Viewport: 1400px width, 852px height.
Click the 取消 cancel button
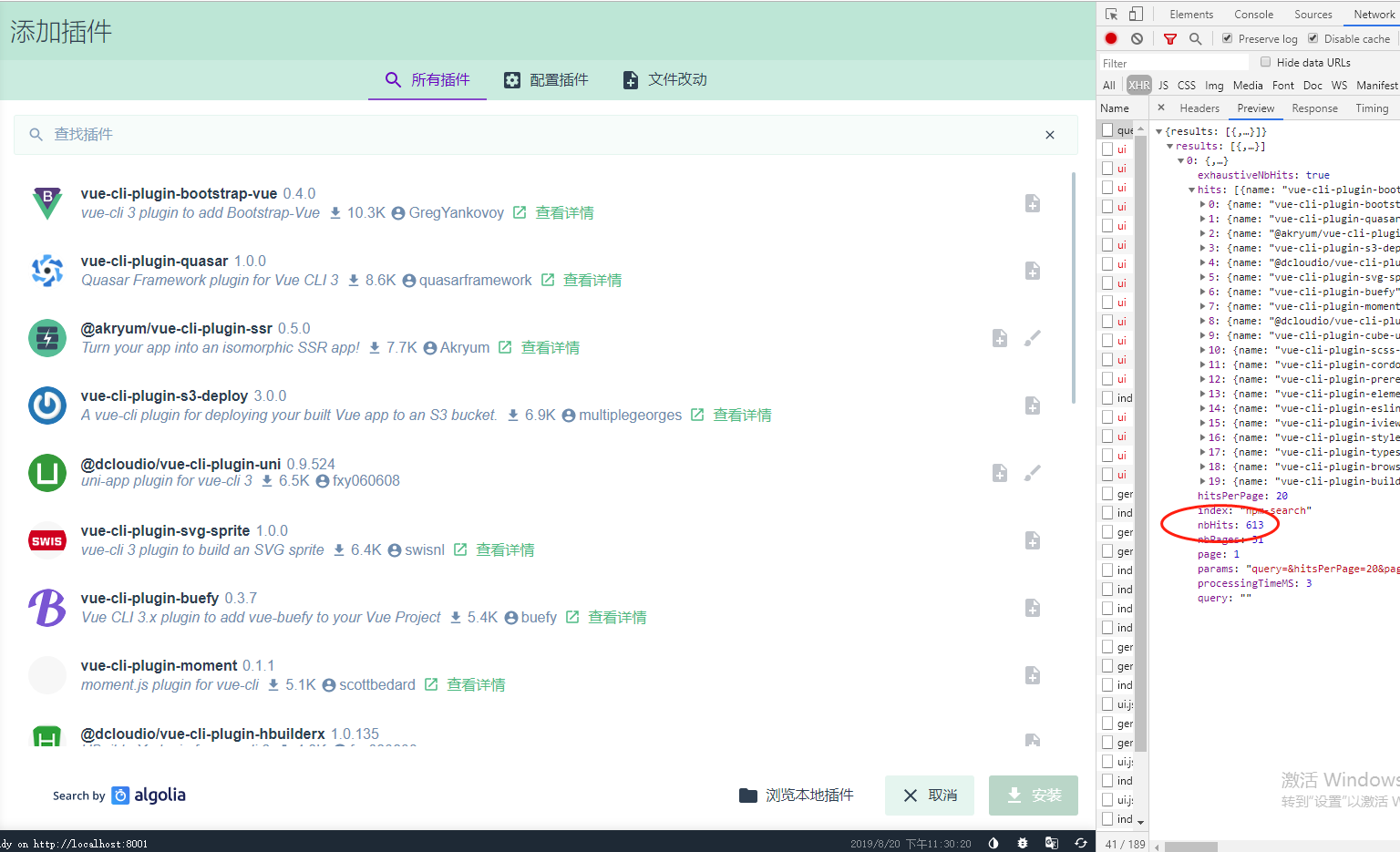pos(930,796)
